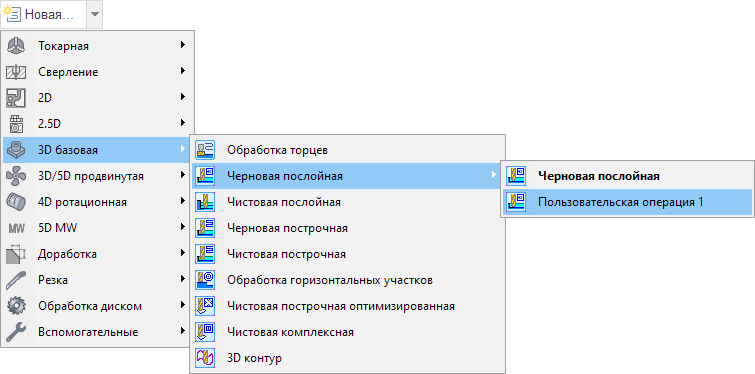This screenshot has width=755, height=374.
Task: Click the 3D контур icon
Action: coord(205,358)
